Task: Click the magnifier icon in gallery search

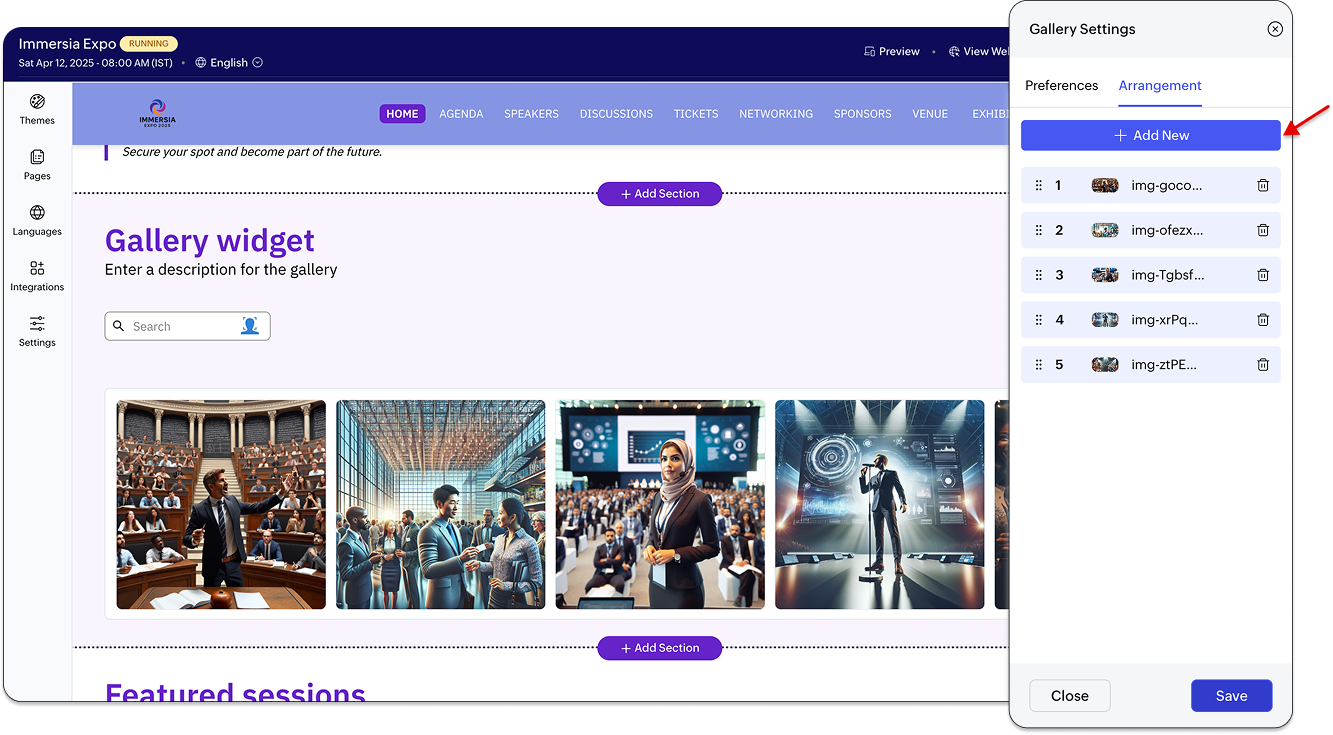Action: pos(119,326)
